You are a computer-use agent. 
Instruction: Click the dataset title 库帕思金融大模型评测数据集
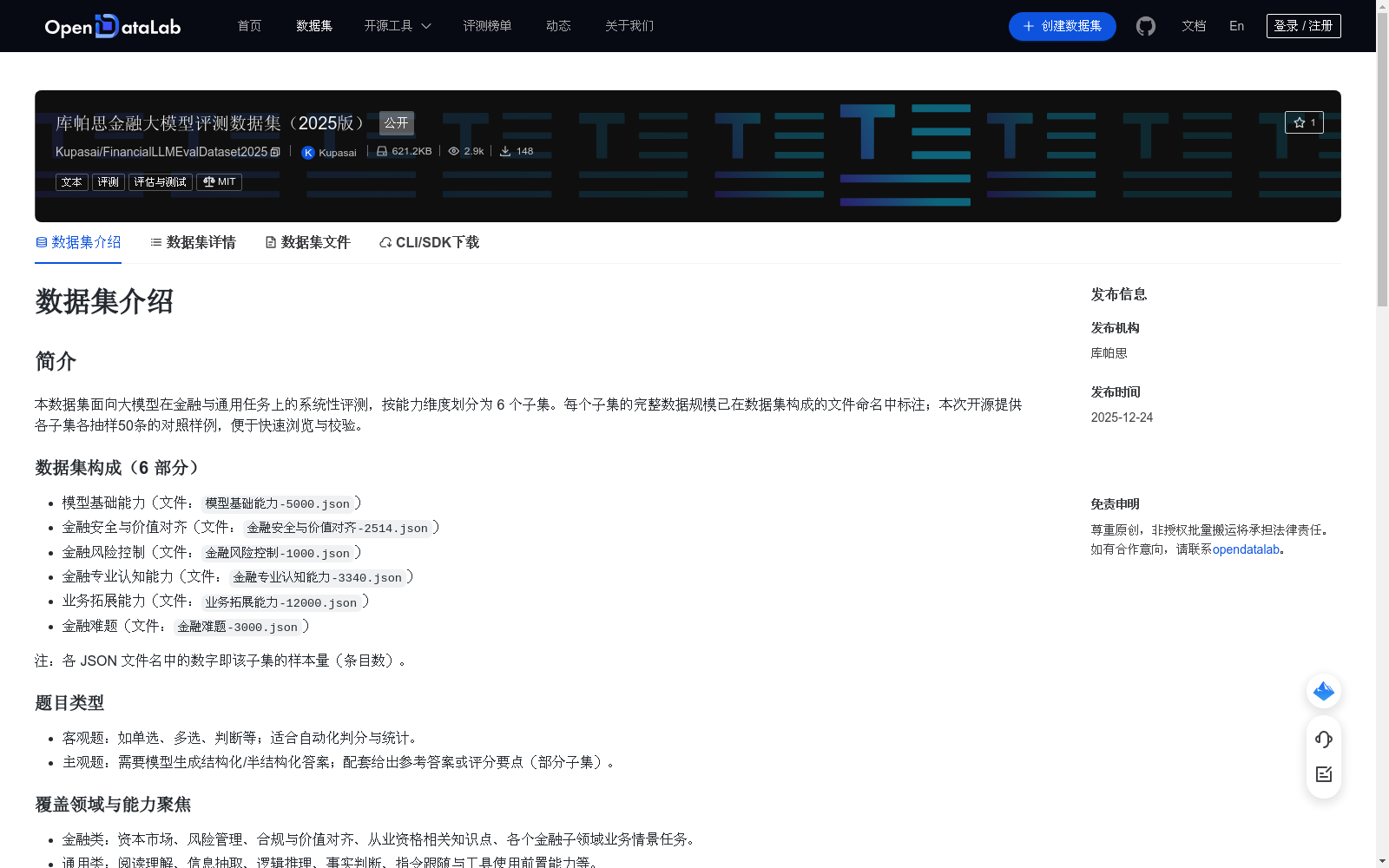point(212,123)
